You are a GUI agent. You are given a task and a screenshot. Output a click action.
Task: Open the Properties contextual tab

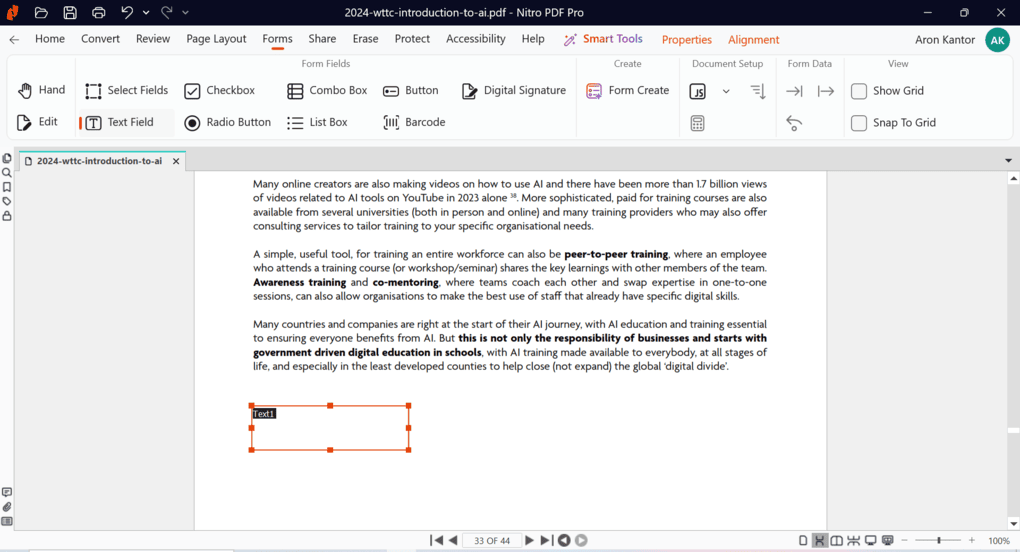coord(686,40)
